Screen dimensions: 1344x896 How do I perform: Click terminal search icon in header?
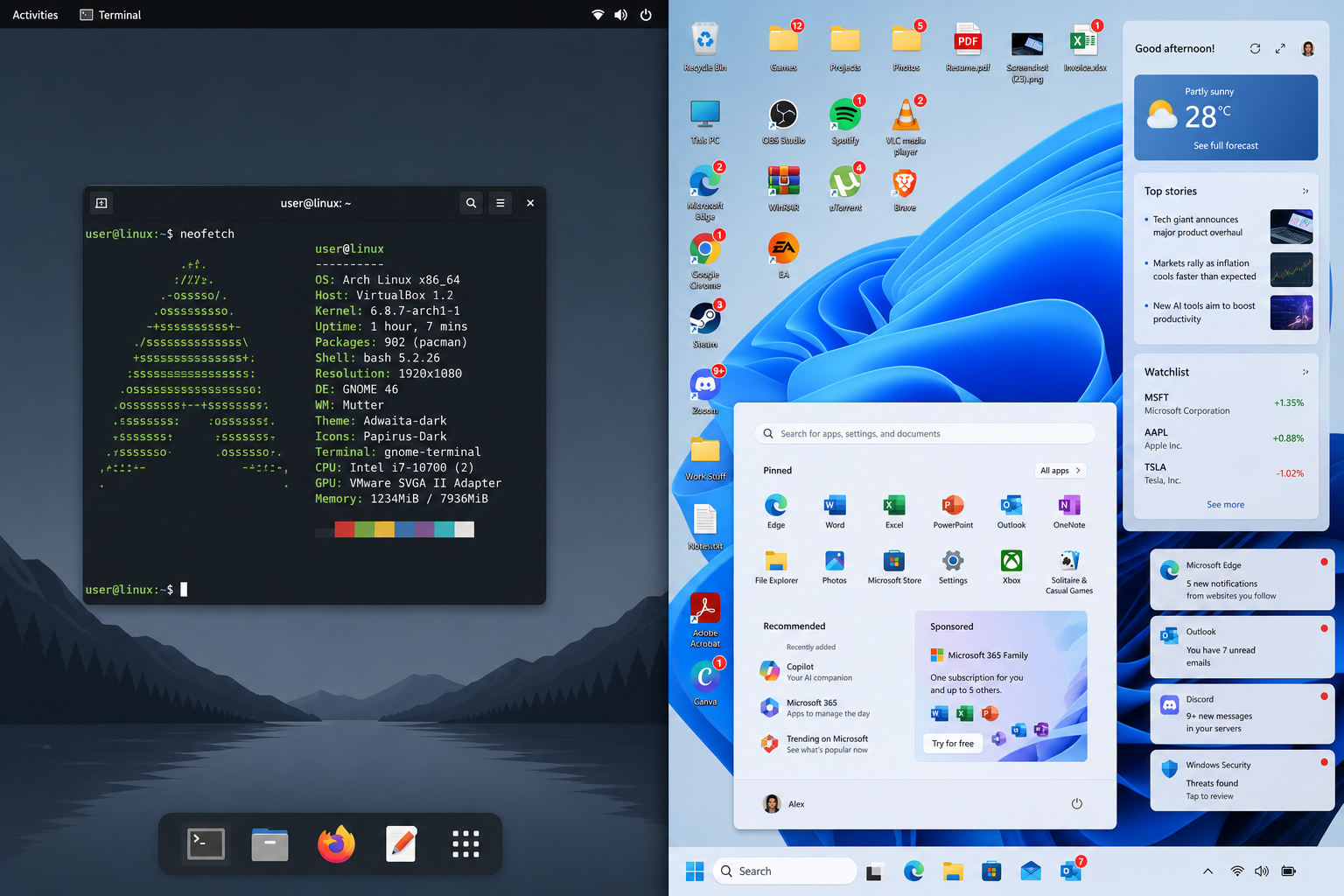pyautogui.click(x=471, y=203)
